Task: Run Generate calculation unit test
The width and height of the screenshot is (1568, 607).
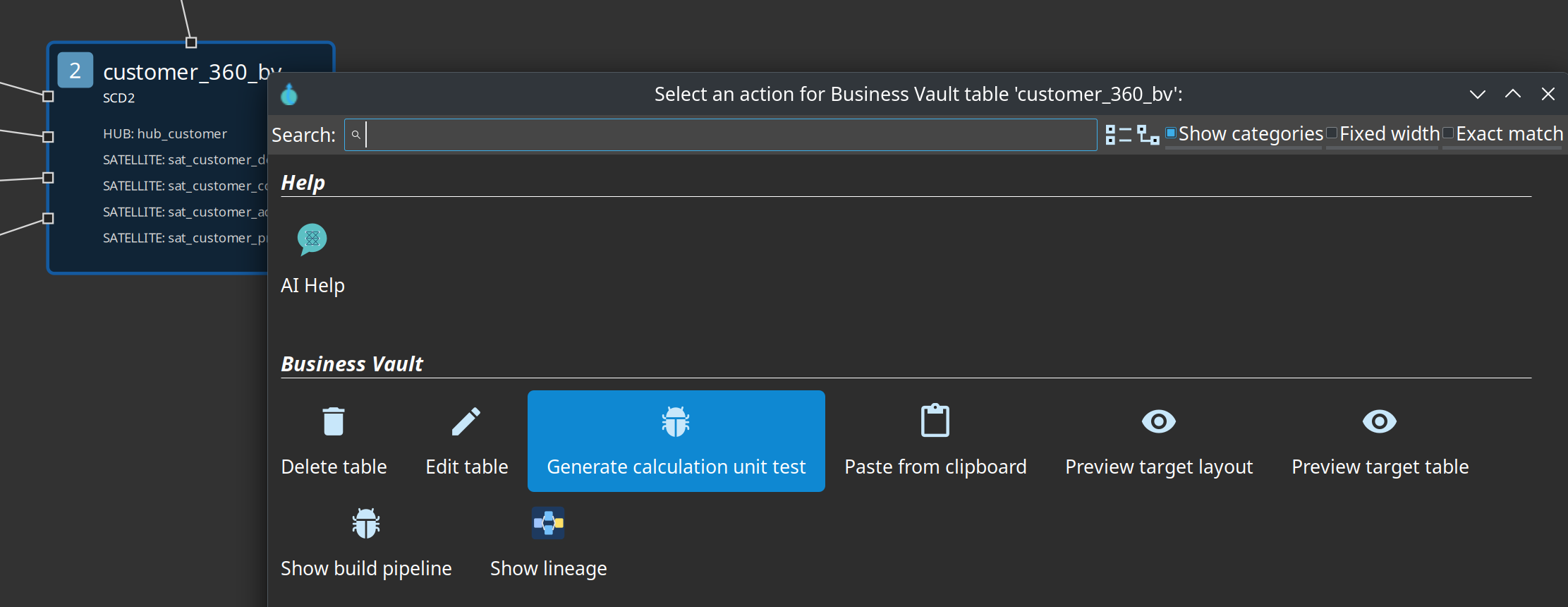Action: [676, 441]
